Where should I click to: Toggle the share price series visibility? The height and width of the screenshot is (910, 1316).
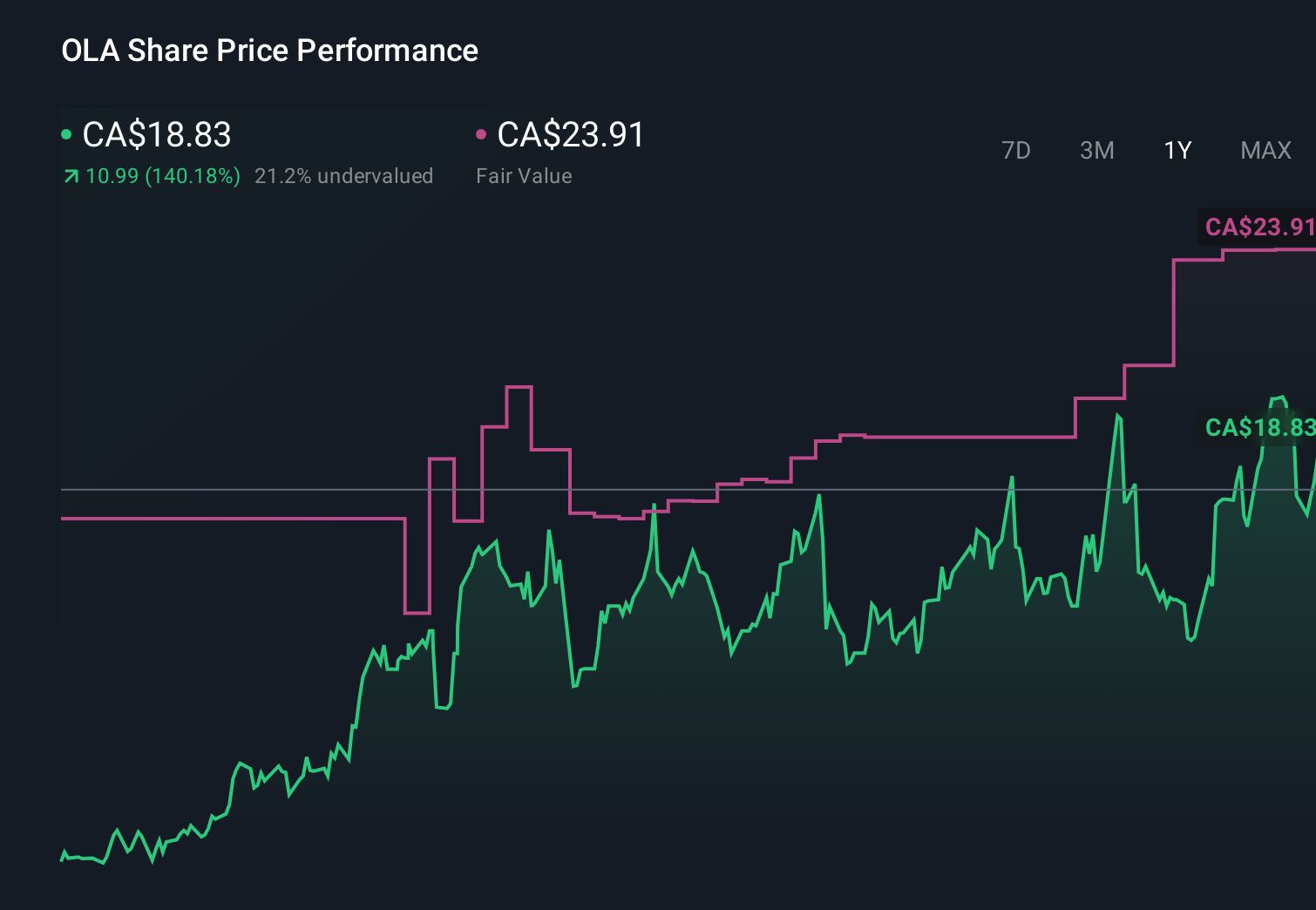click(66, 133)
